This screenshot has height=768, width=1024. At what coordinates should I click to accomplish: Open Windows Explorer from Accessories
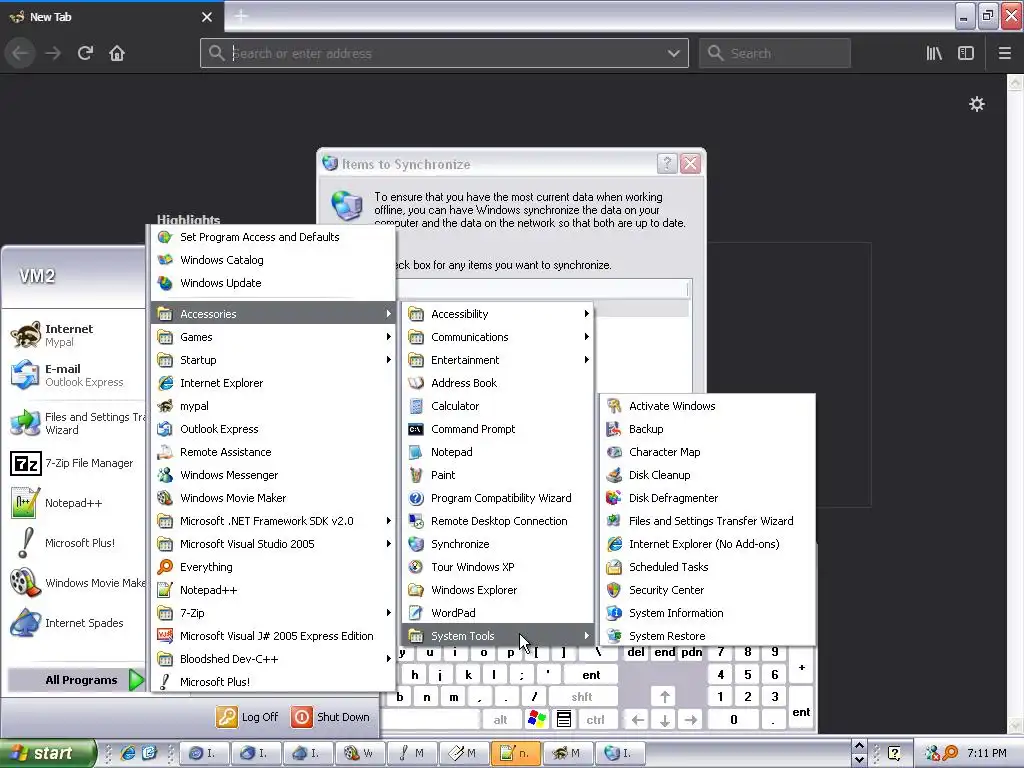[x=498, y=590]
